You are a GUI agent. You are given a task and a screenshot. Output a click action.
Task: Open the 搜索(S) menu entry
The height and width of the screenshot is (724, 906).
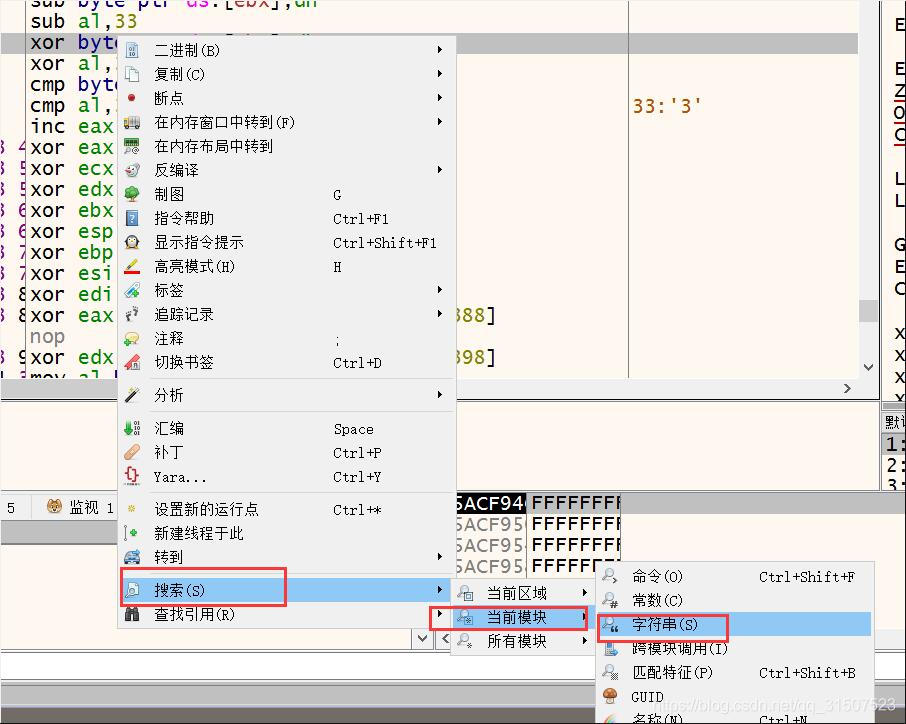[287, 590]
